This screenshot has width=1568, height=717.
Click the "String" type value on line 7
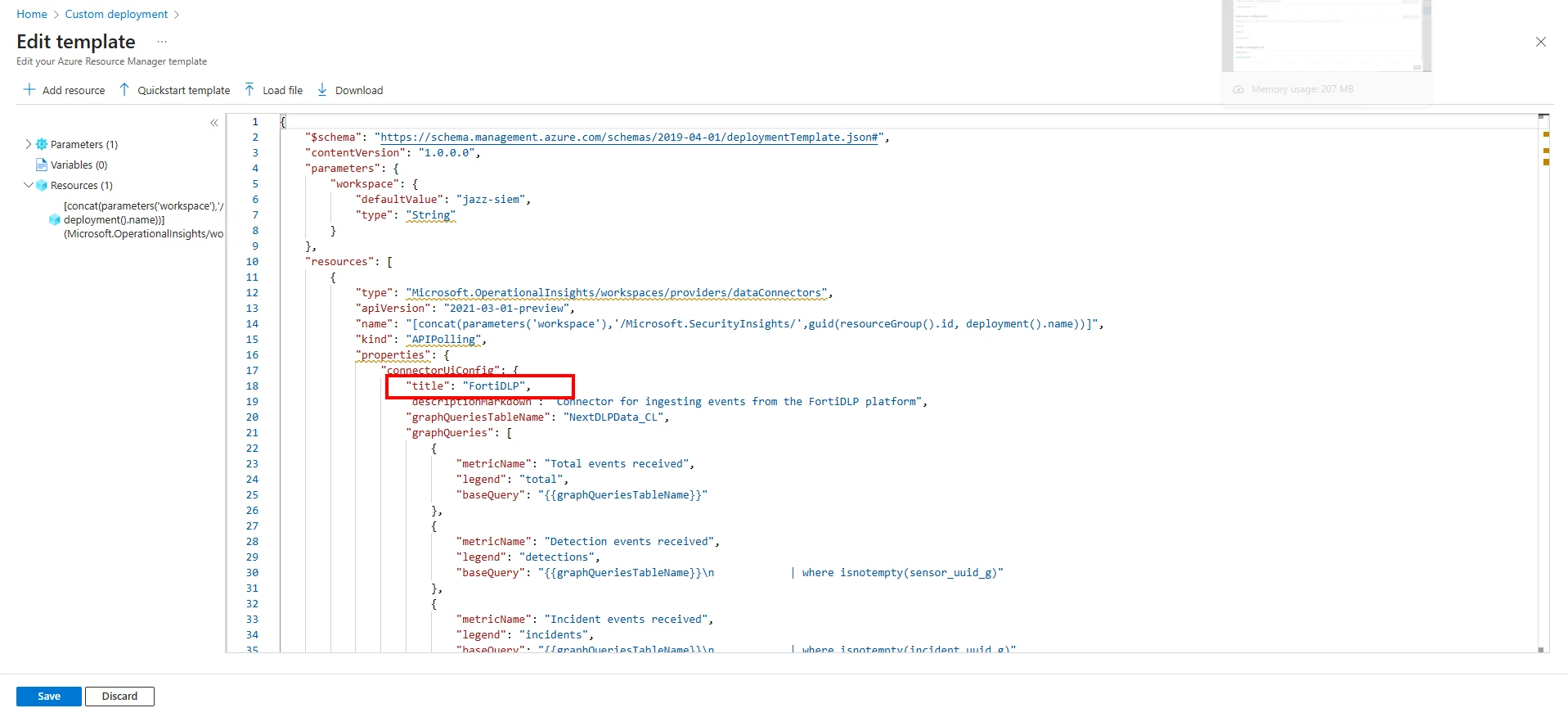[x=430, y=214]
